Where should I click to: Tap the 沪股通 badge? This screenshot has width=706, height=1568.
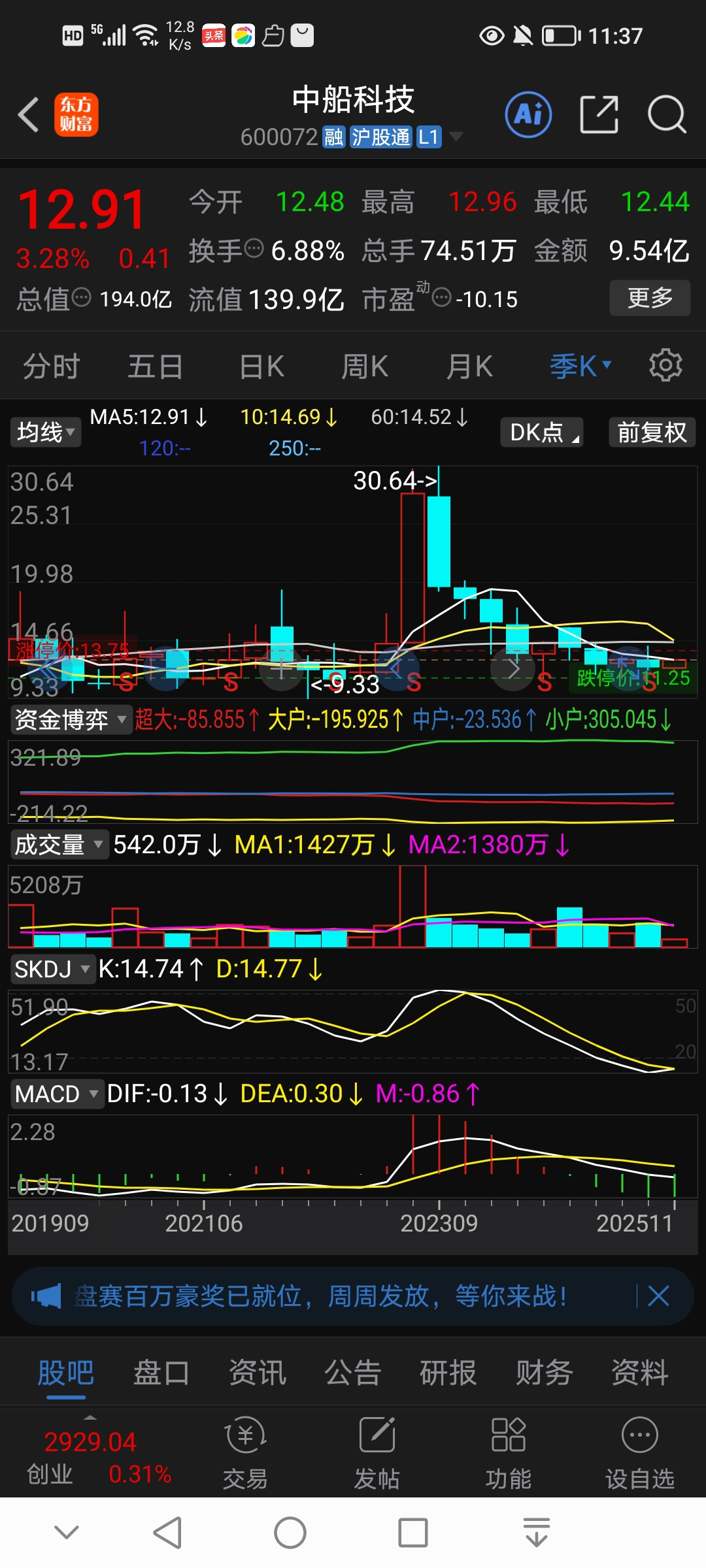click(x=380, y=137)
